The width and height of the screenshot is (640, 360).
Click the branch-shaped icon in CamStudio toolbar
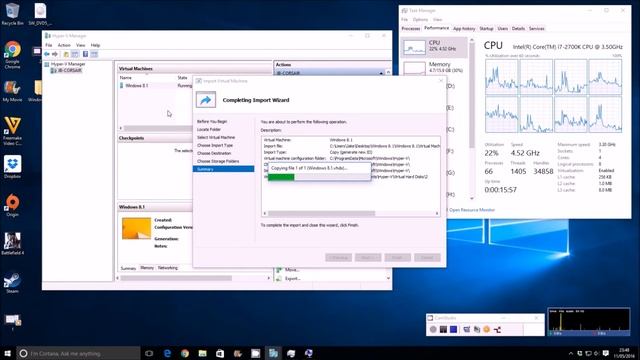pyautogui.click(x=497, y=329)
